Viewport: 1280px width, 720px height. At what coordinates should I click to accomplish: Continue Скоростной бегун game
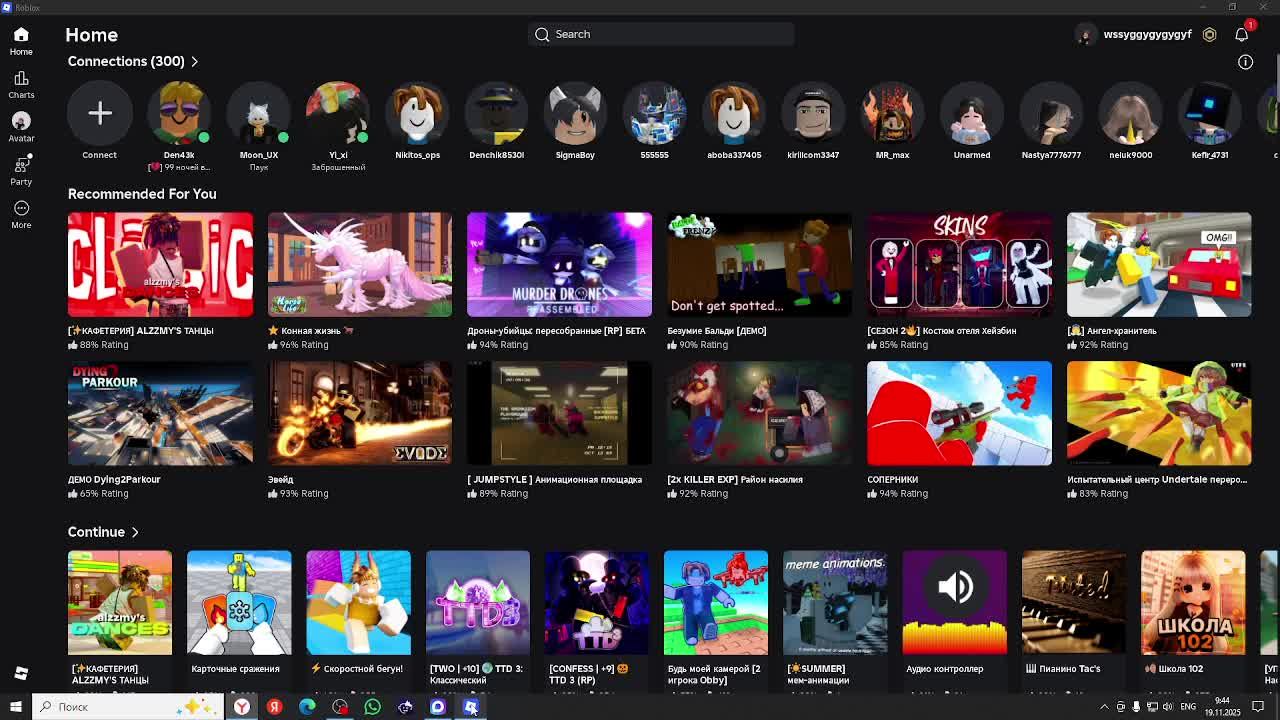point(358,602)
